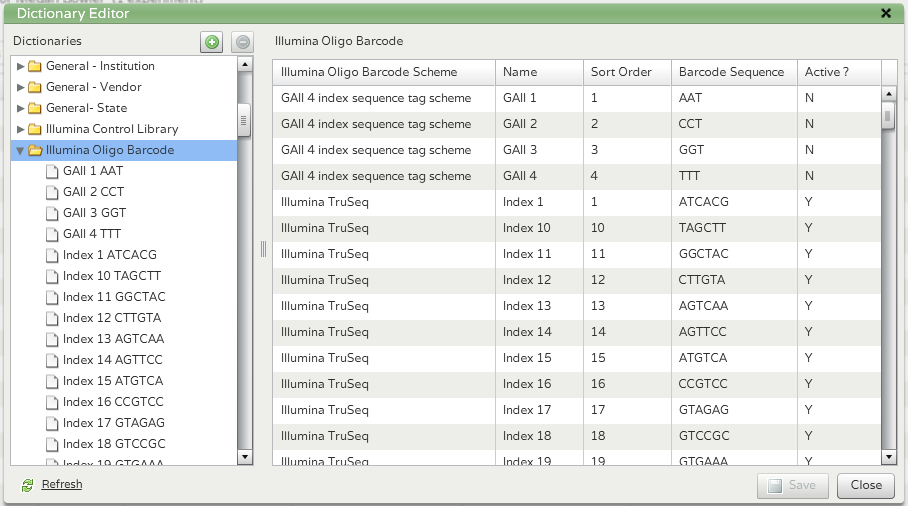908x506 pixels.
Task: Select the Index 13 AGTCAA tree label
Action: pyautogui.click(x=114, y=339)
